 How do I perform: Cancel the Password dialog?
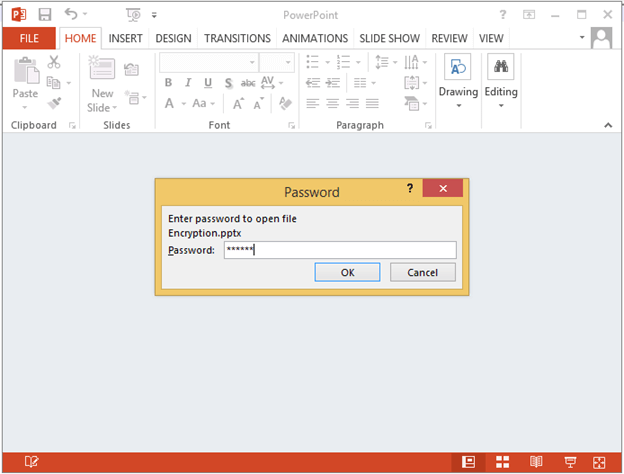point(423,272)
